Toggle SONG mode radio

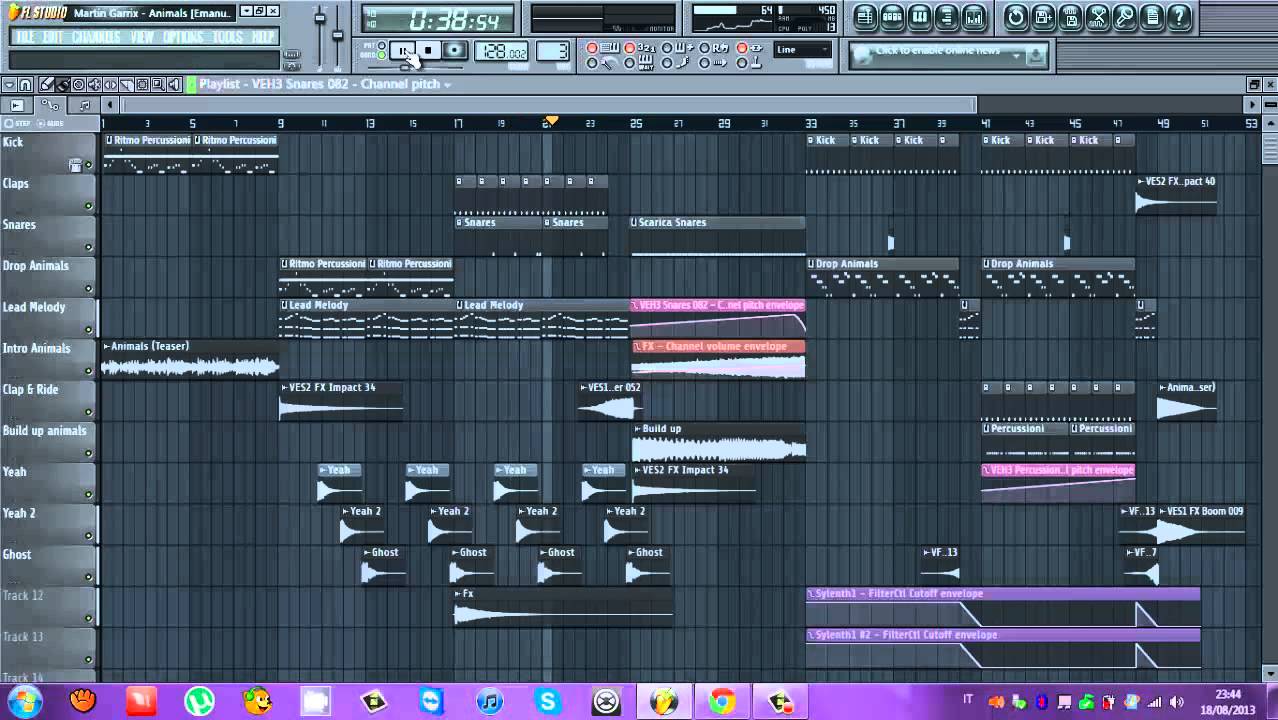click(x=382, y=56)
